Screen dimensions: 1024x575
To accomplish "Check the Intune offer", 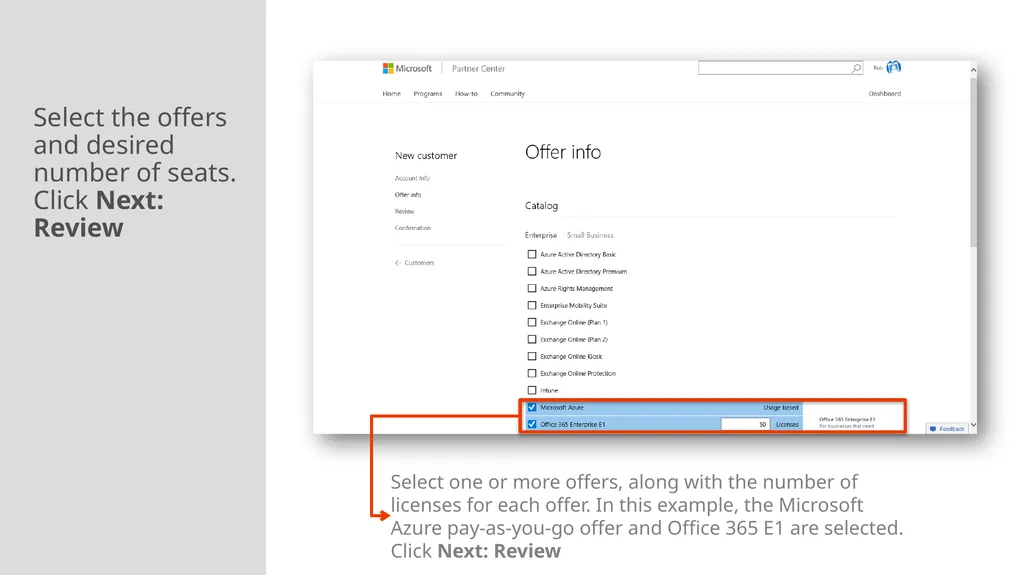I will tap(532, 390).
